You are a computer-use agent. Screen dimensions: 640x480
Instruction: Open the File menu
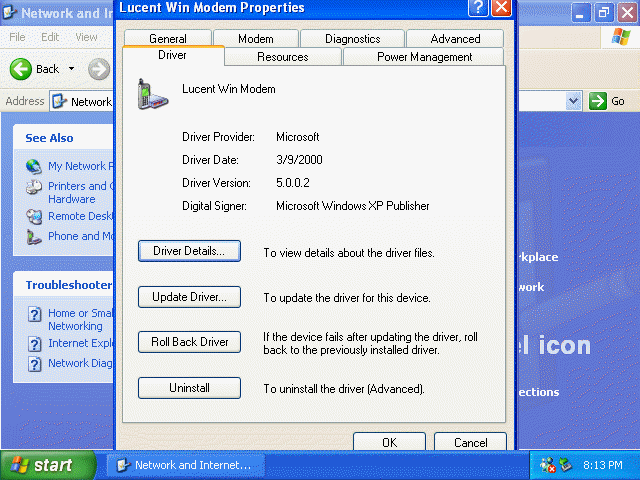click(x=17, y=37)
